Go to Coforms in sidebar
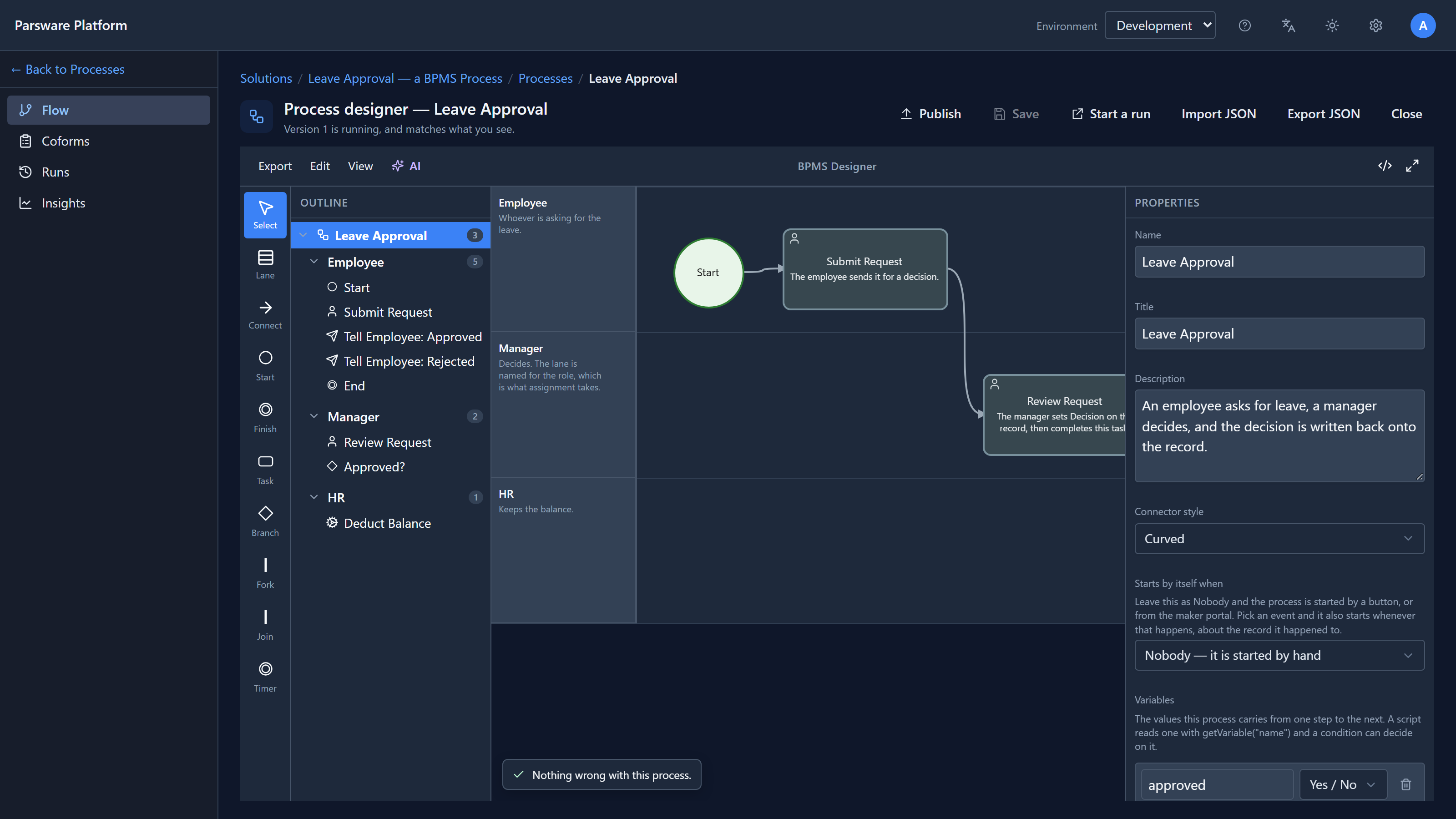 pos(109,141)
